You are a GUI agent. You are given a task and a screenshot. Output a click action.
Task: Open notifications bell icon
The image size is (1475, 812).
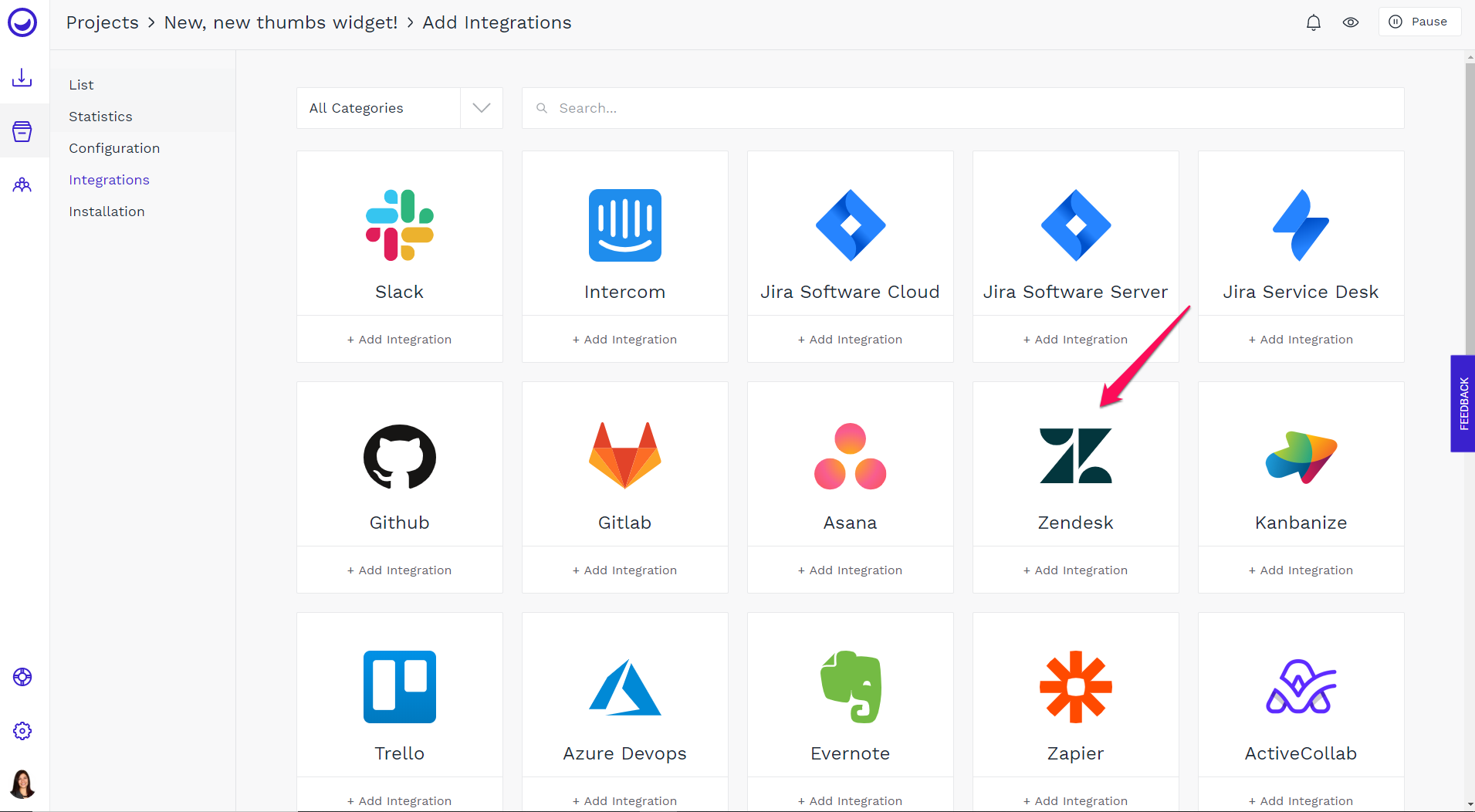pos(1314,22)
